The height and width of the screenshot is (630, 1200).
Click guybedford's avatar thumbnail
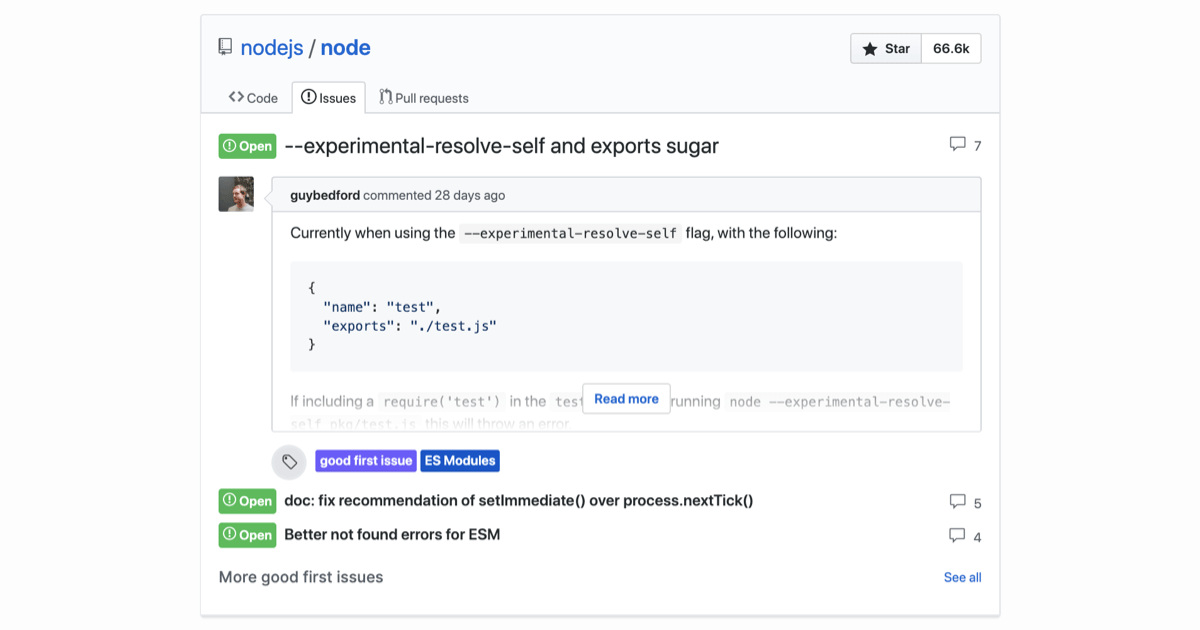(236, 194)
